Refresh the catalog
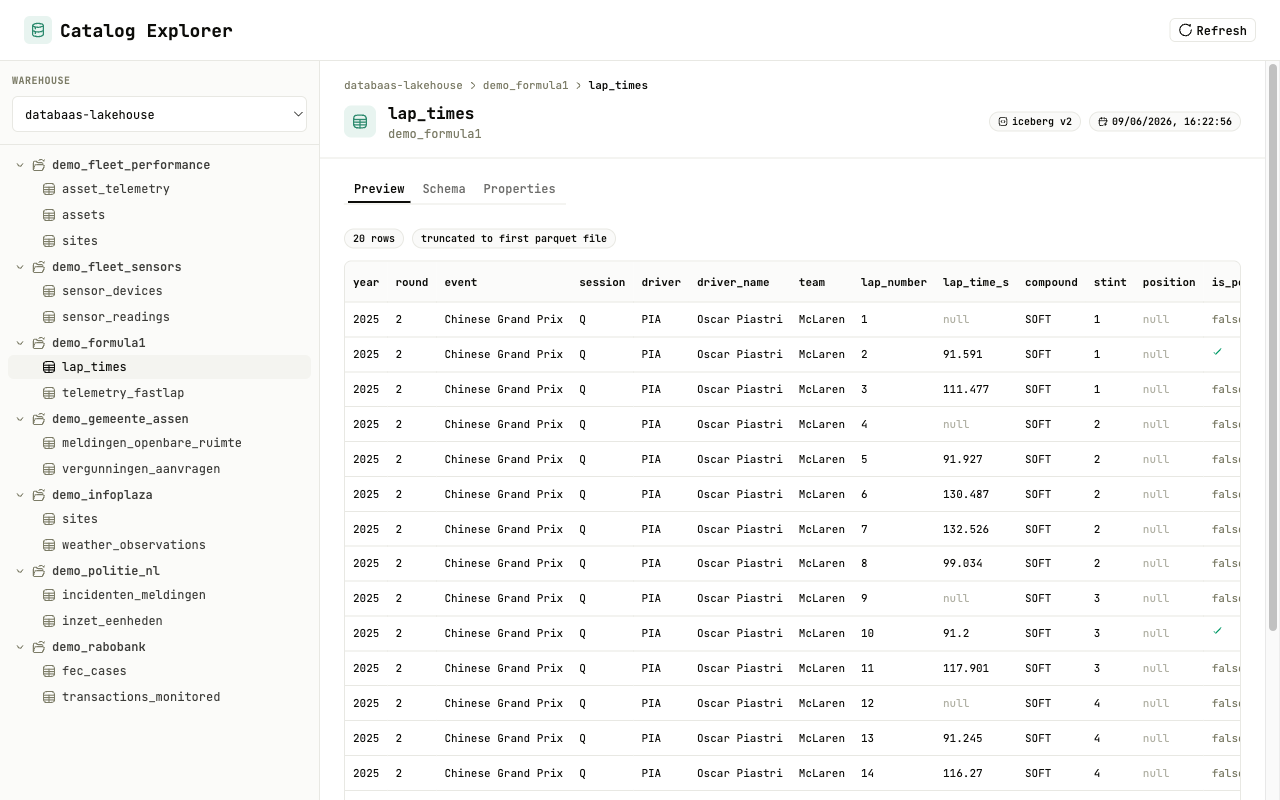 [1212, 30]
